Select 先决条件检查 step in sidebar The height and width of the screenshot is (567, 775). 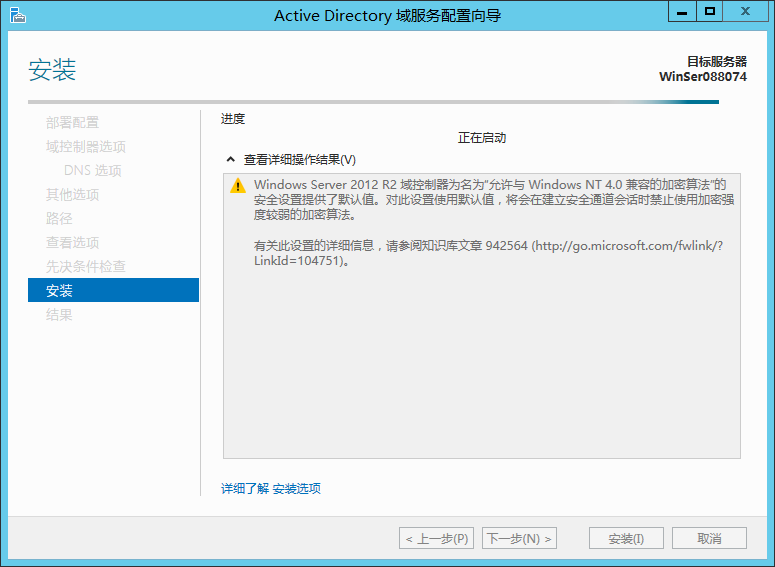[x=86, y=267]
